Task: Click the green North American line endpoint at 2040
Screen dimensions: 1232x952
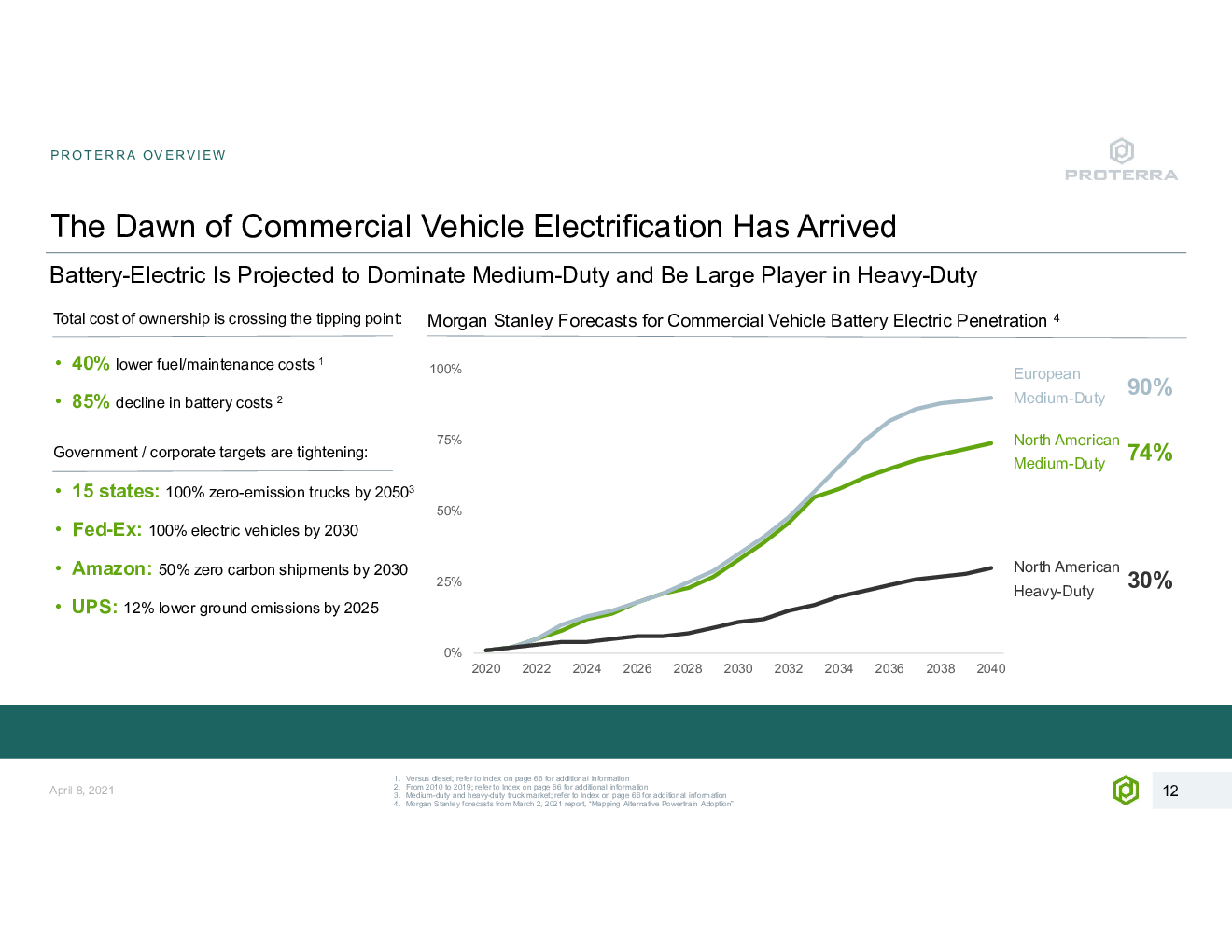Action: pos(990,443)
